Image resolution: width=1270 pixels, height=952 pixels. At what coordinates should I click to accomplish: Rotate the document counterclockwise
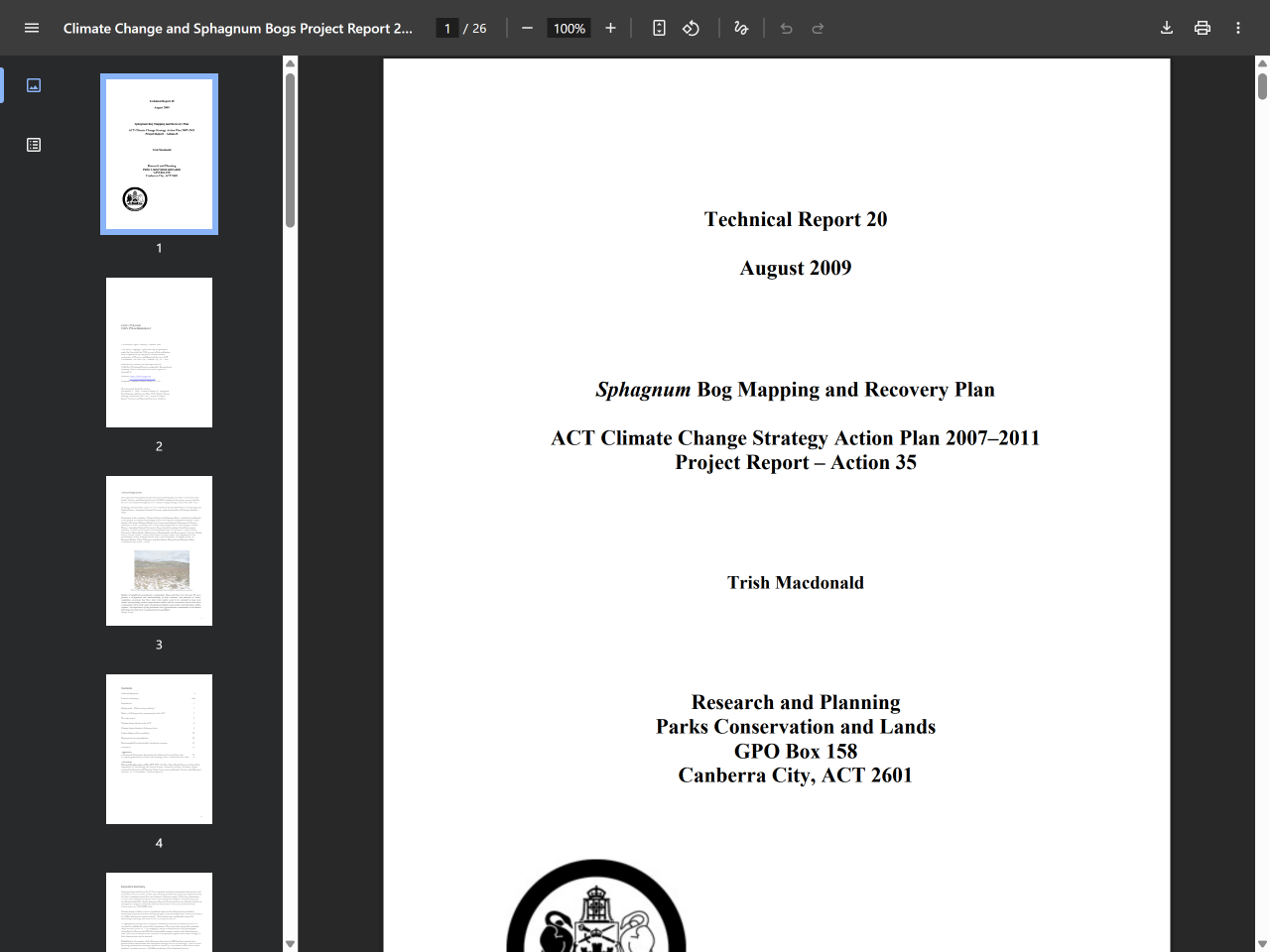click(x=692, y=28)
